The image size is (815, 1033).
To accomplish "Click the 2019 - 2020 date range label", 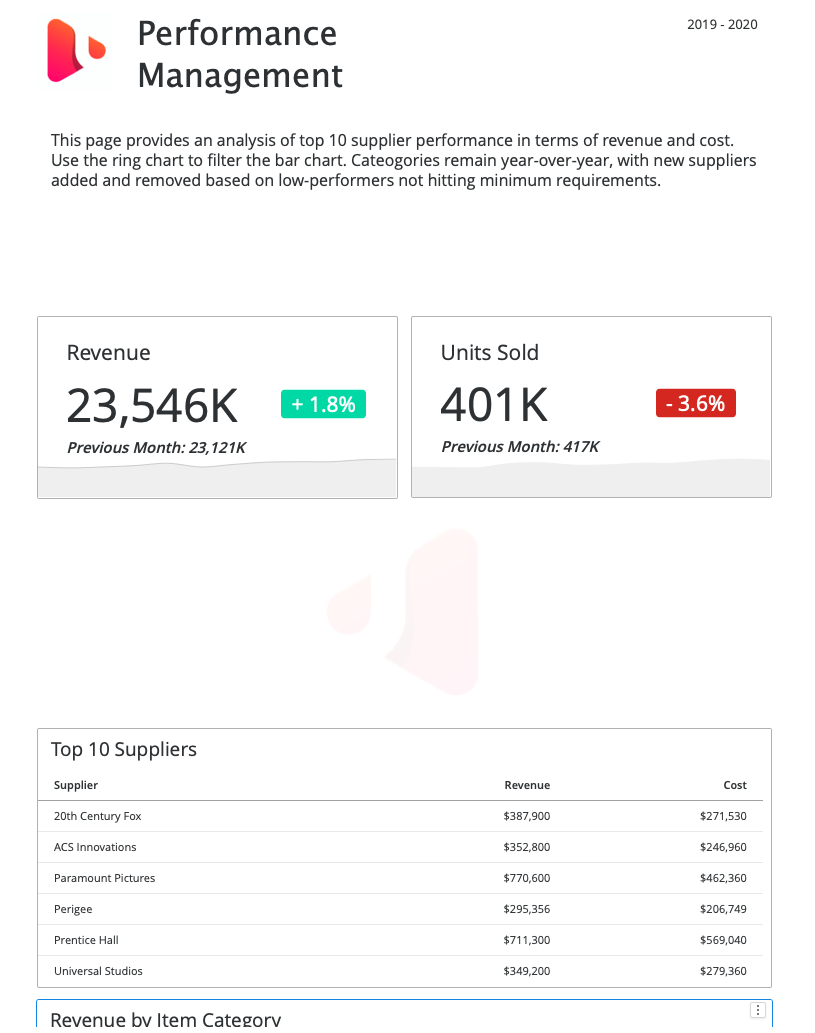I will 722,24.
